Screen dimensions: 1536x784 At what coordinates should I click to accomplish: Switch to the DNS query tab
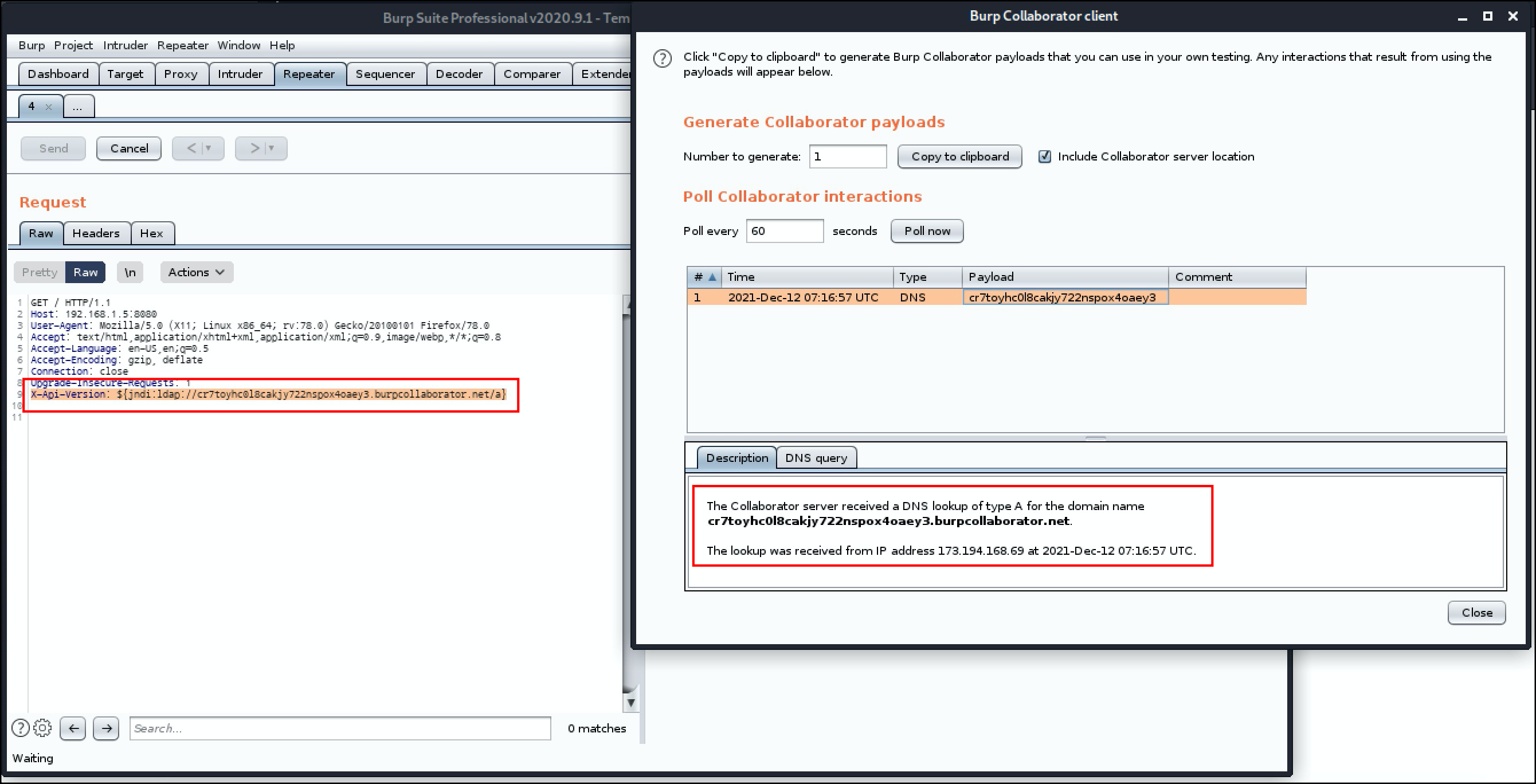point(816,458)
